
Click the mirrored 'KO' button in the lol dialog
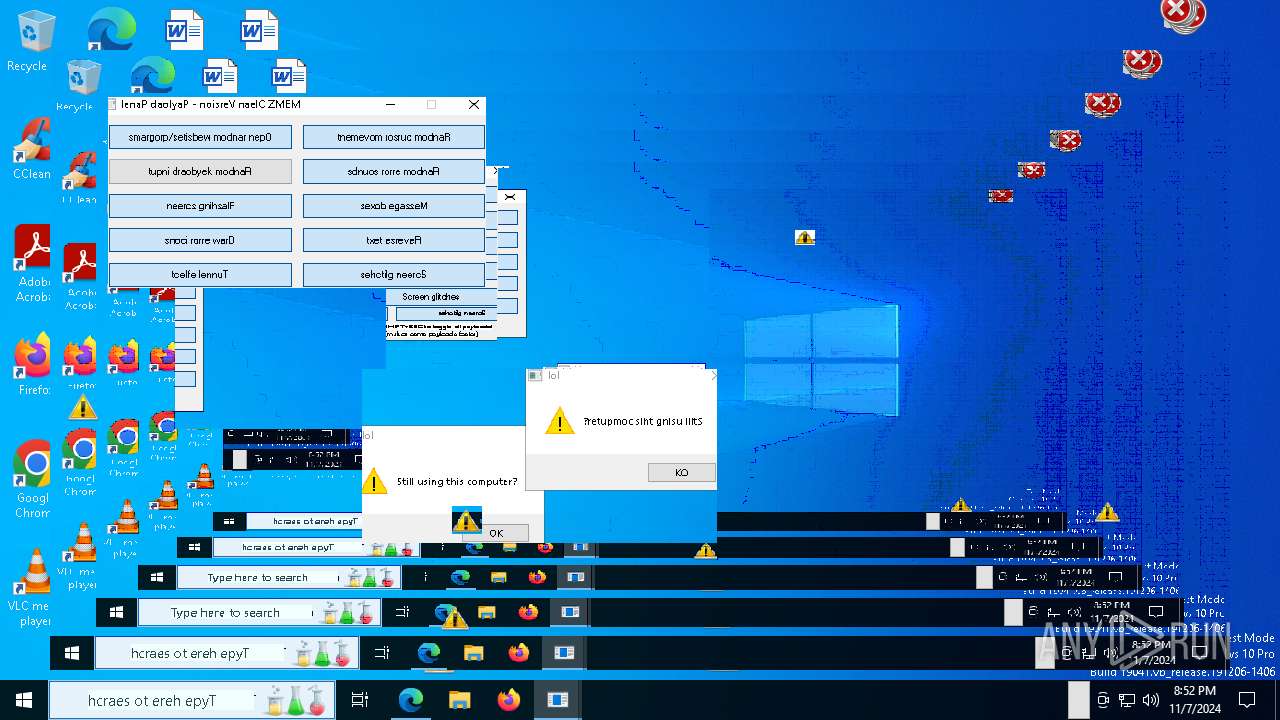coord(682,473)
